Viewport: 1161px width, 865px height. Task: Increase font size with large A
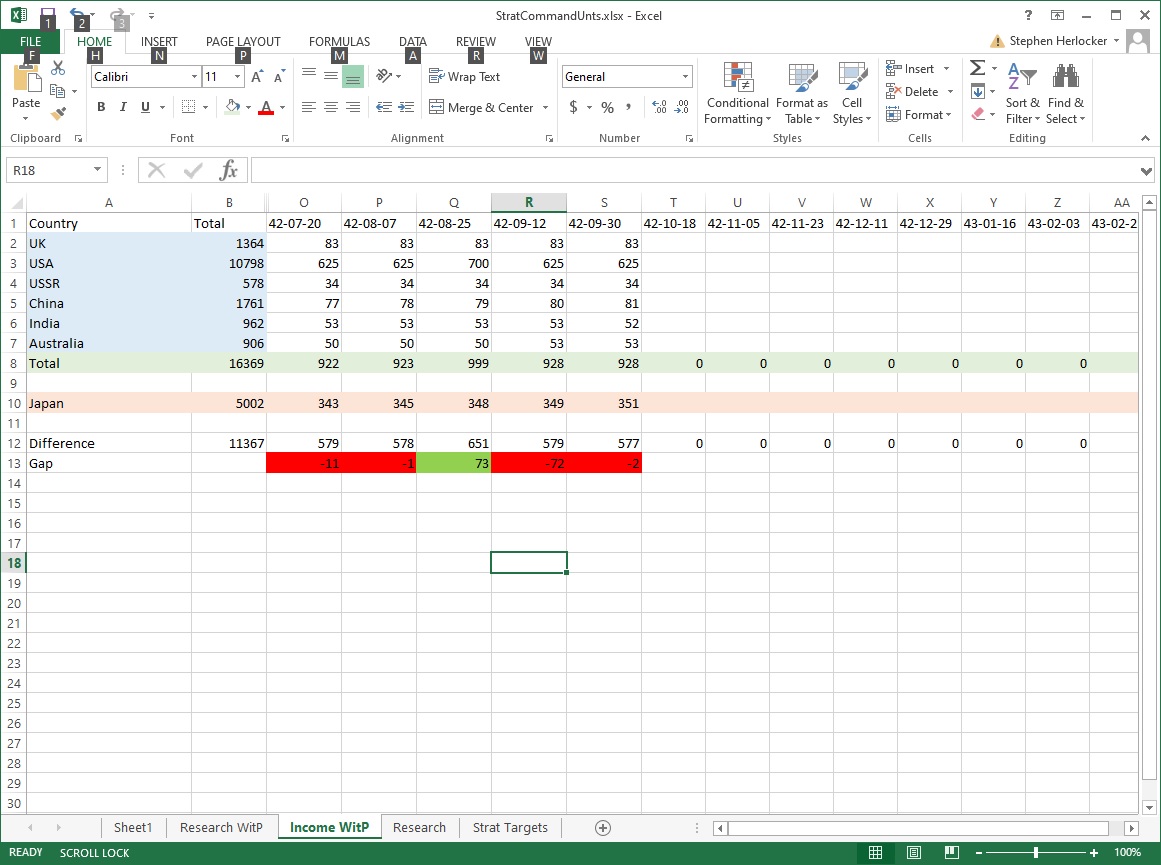click(257, 76)
